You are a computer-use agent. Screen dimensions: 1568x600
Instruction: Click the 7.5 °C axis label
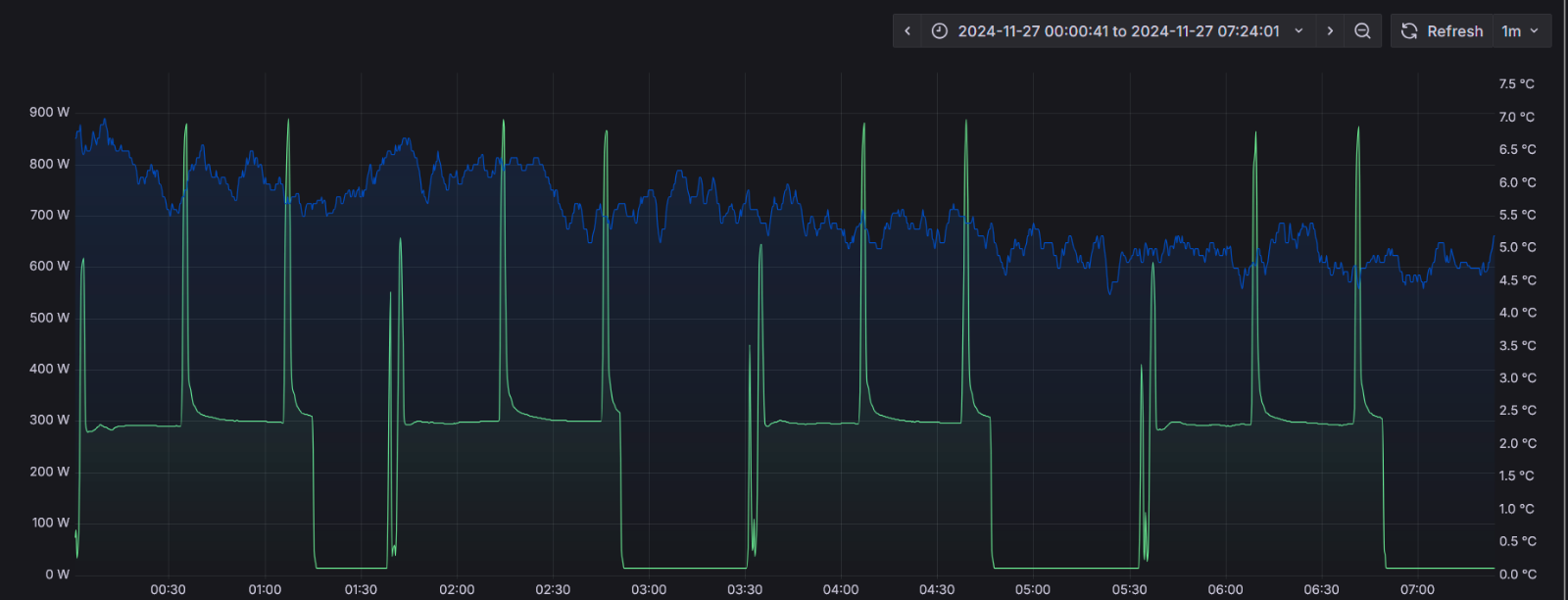(1516, 84)
